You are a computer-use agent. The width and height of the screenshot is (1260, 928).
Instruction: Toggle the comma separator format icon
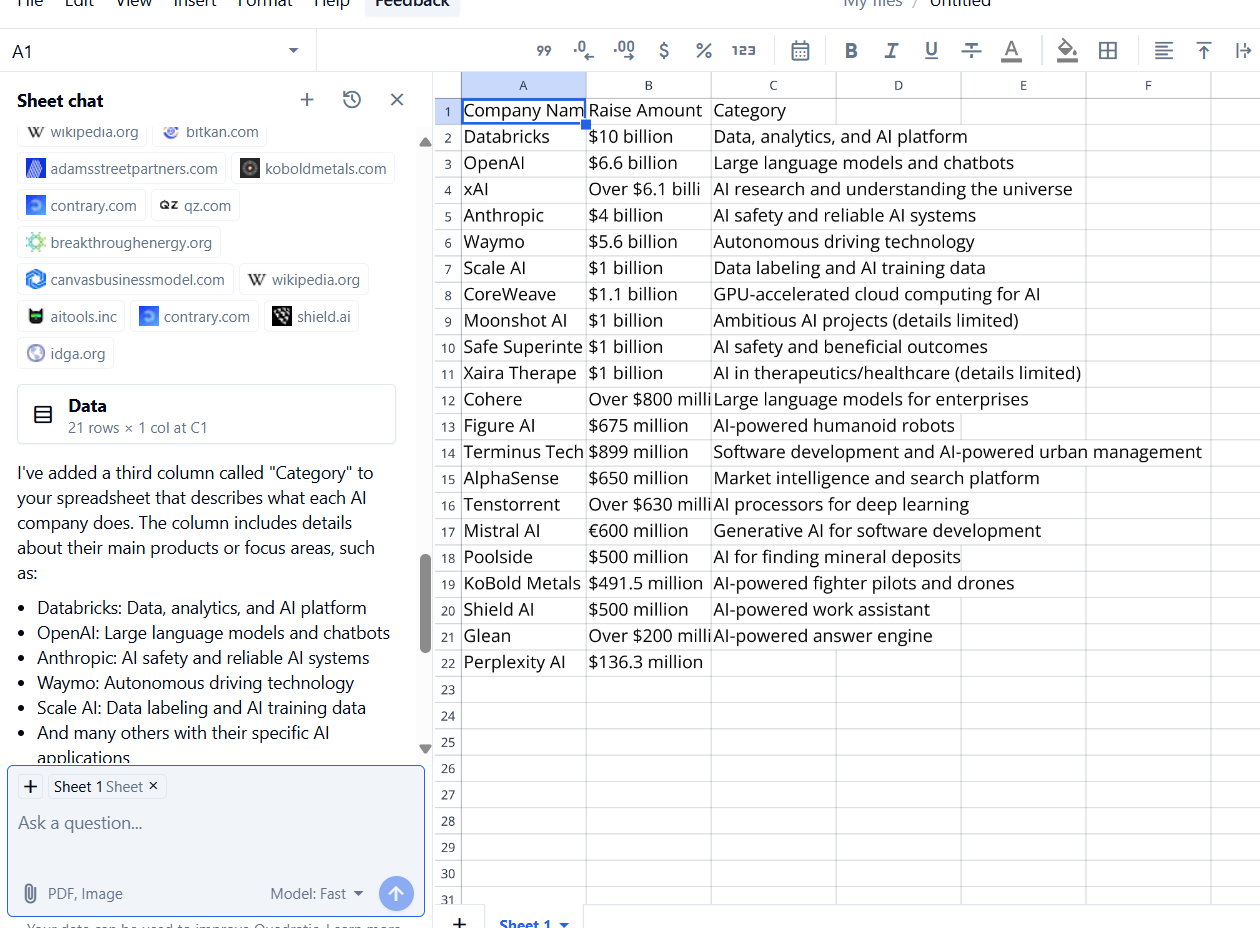(x=544, y=51)
